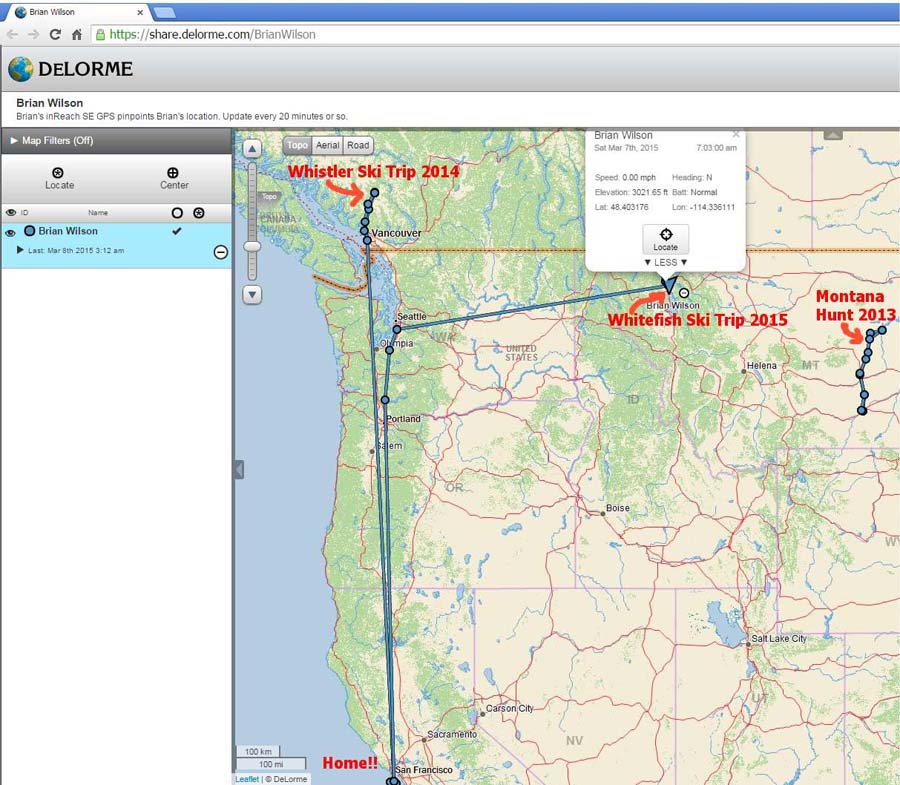Zoom out with the map down arrow
This screenshot has width=900, height=785.
click(x=252, y=294)
